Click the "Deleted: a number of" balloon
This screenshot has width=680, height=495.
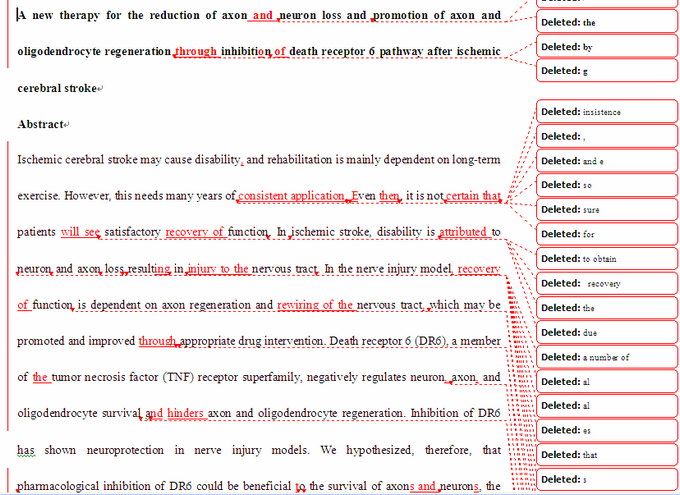604,357
